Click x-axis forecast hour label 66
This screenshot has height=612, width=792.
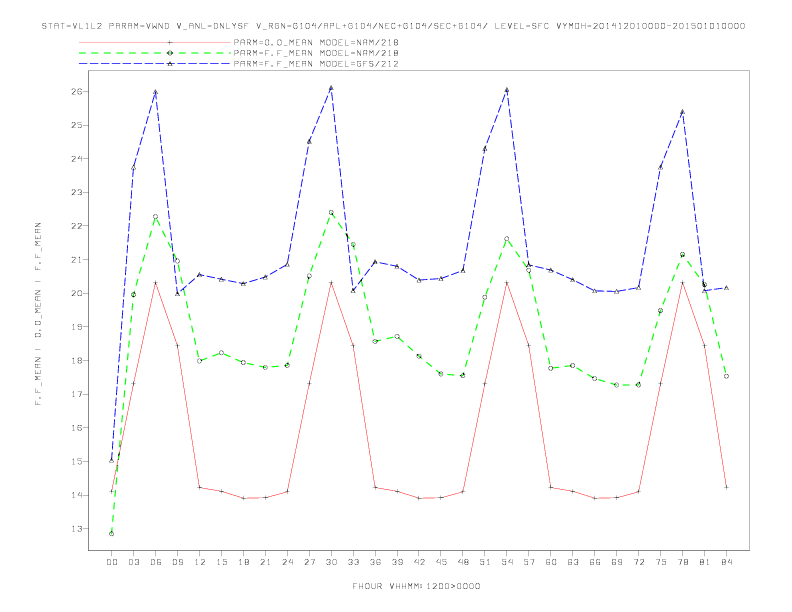(595, 562)
